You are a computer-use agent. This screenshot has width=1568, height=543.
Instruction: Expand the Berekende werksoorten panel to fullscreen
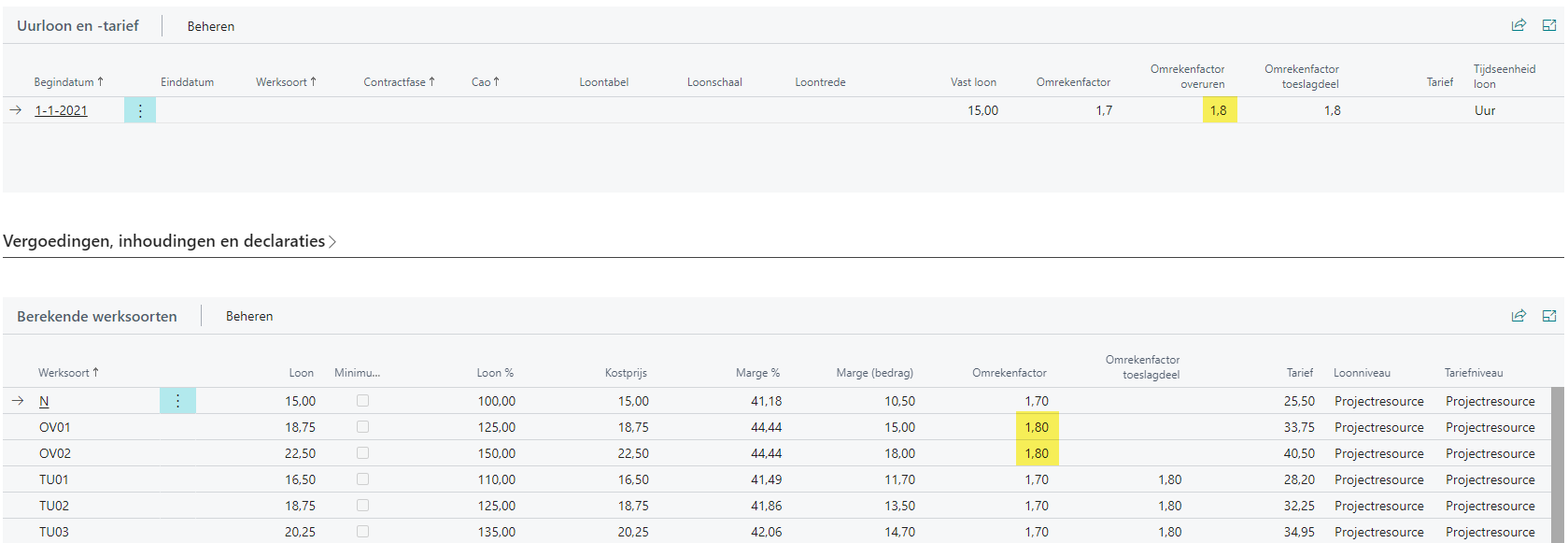point(1549,316)
